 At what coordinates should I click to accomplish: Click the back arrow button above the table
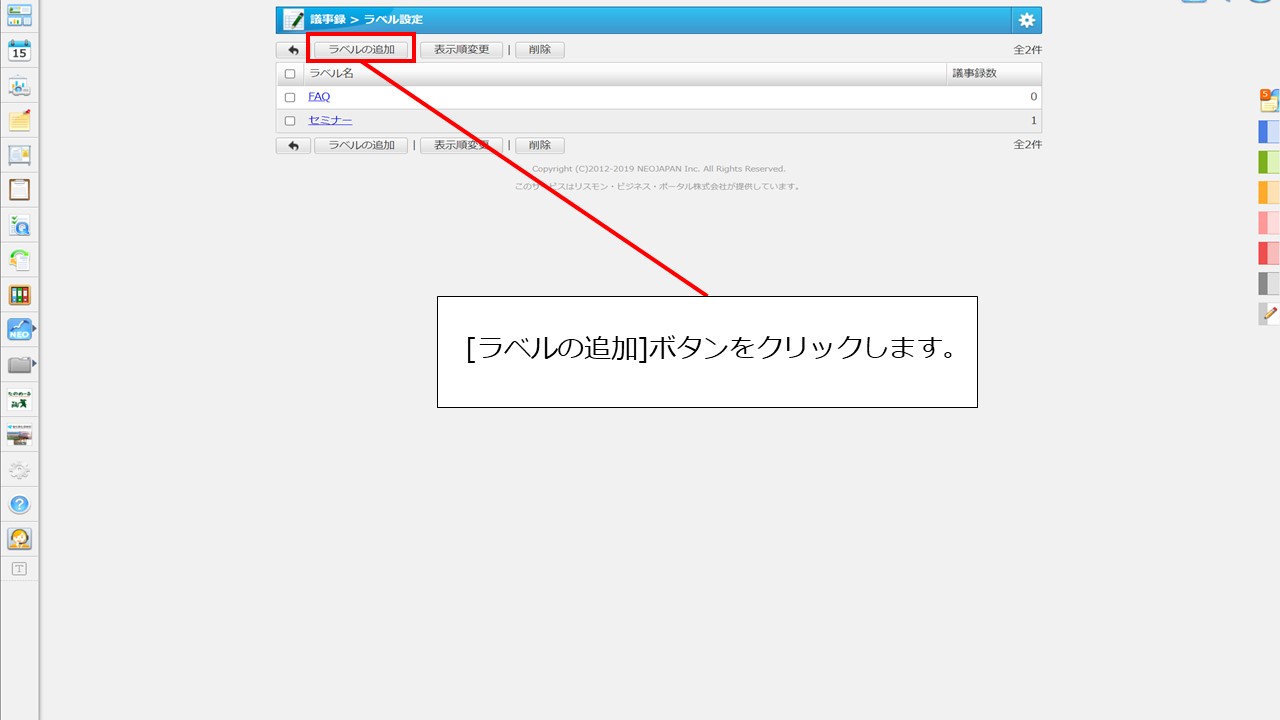tap(293, 50)
